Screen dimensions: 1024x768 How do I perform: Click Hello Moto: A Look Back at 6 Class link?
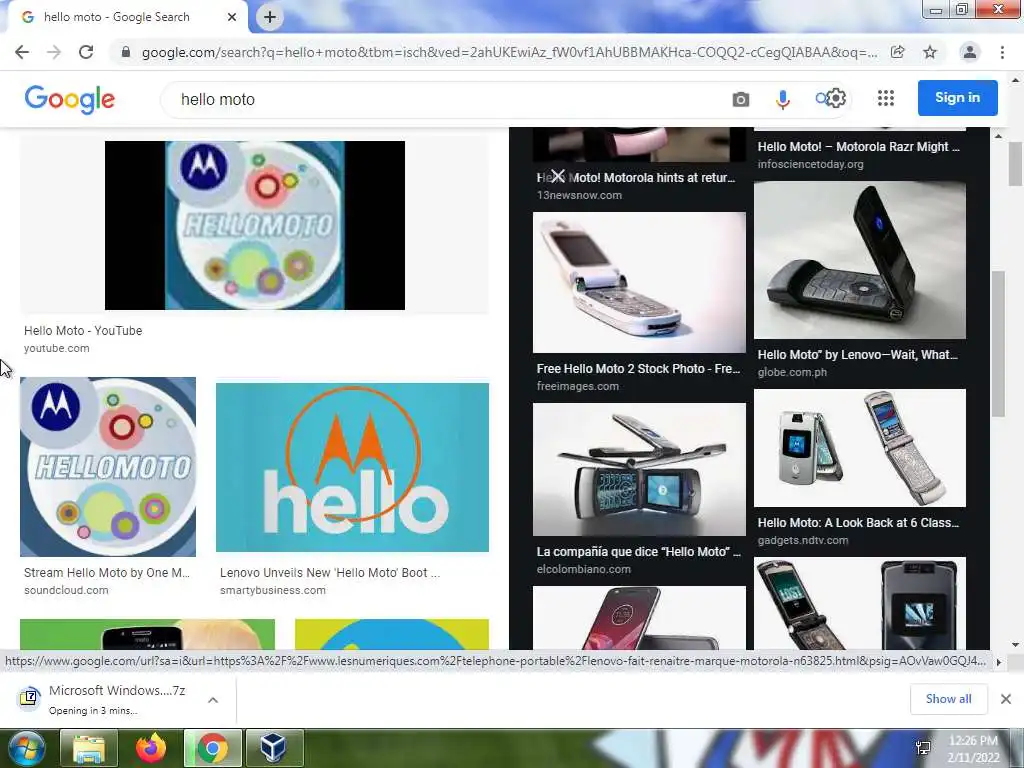pyautogui.click(x=858, y=522)
